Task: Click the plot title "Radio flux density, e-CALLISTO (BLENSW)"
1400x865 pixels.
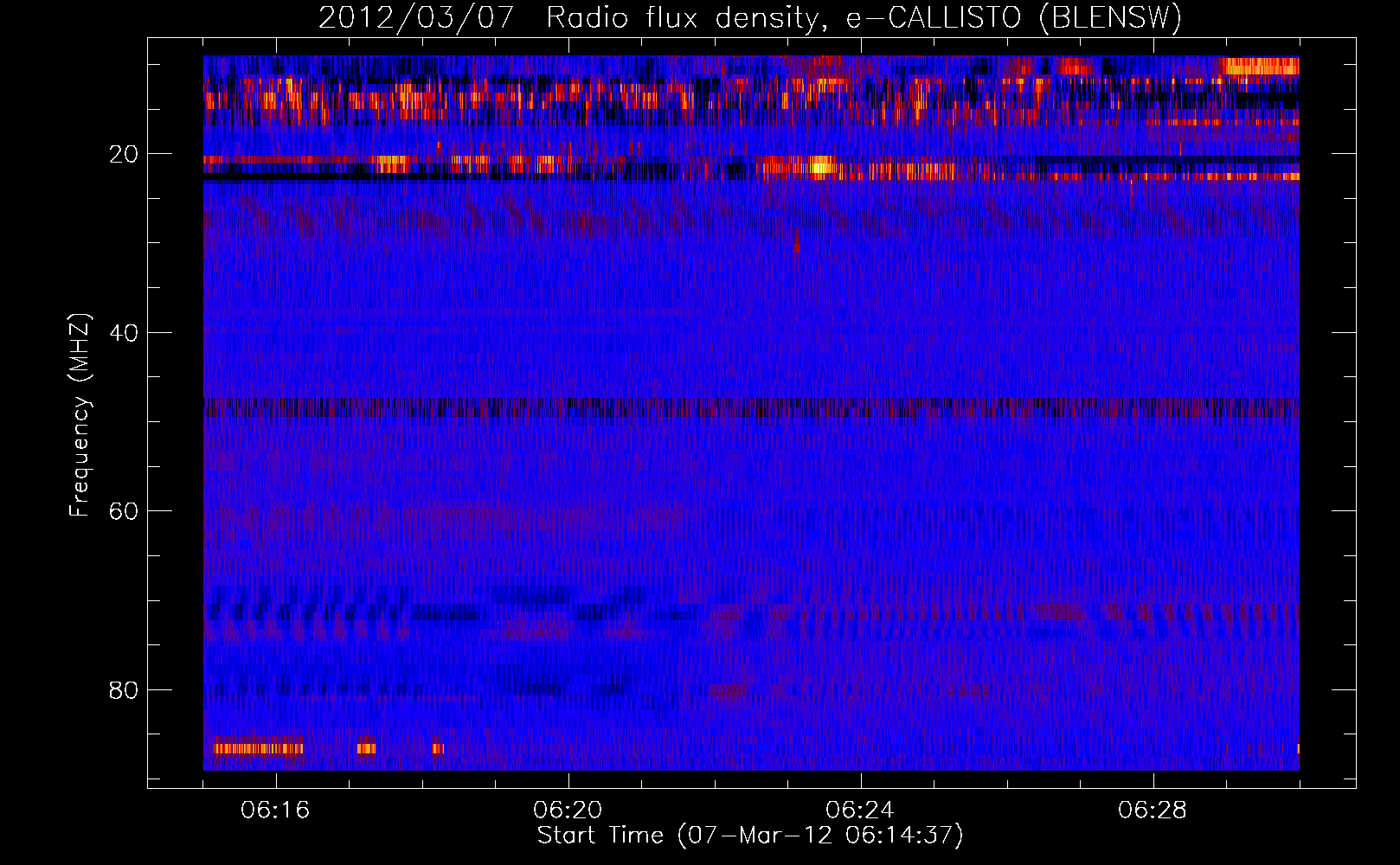Action: click(864, 18)
